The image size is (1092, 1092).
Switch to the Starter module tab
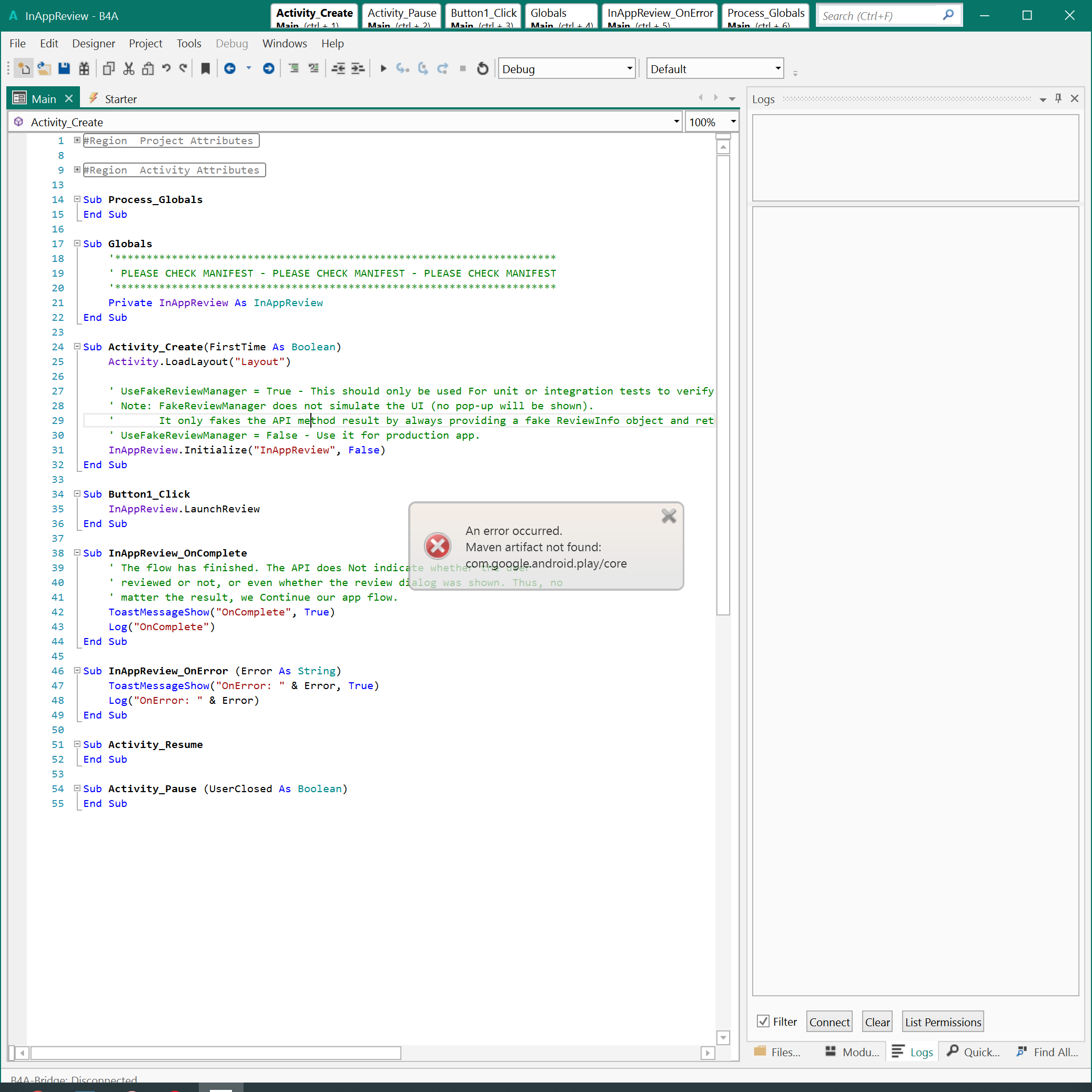120,99
